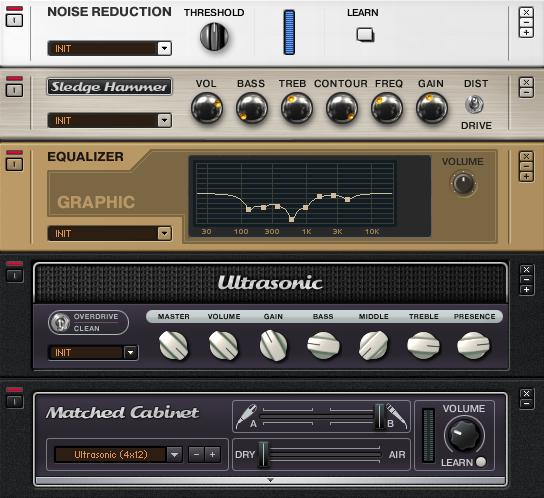Enable the Noise Reduction Learn button

point(365,35)
